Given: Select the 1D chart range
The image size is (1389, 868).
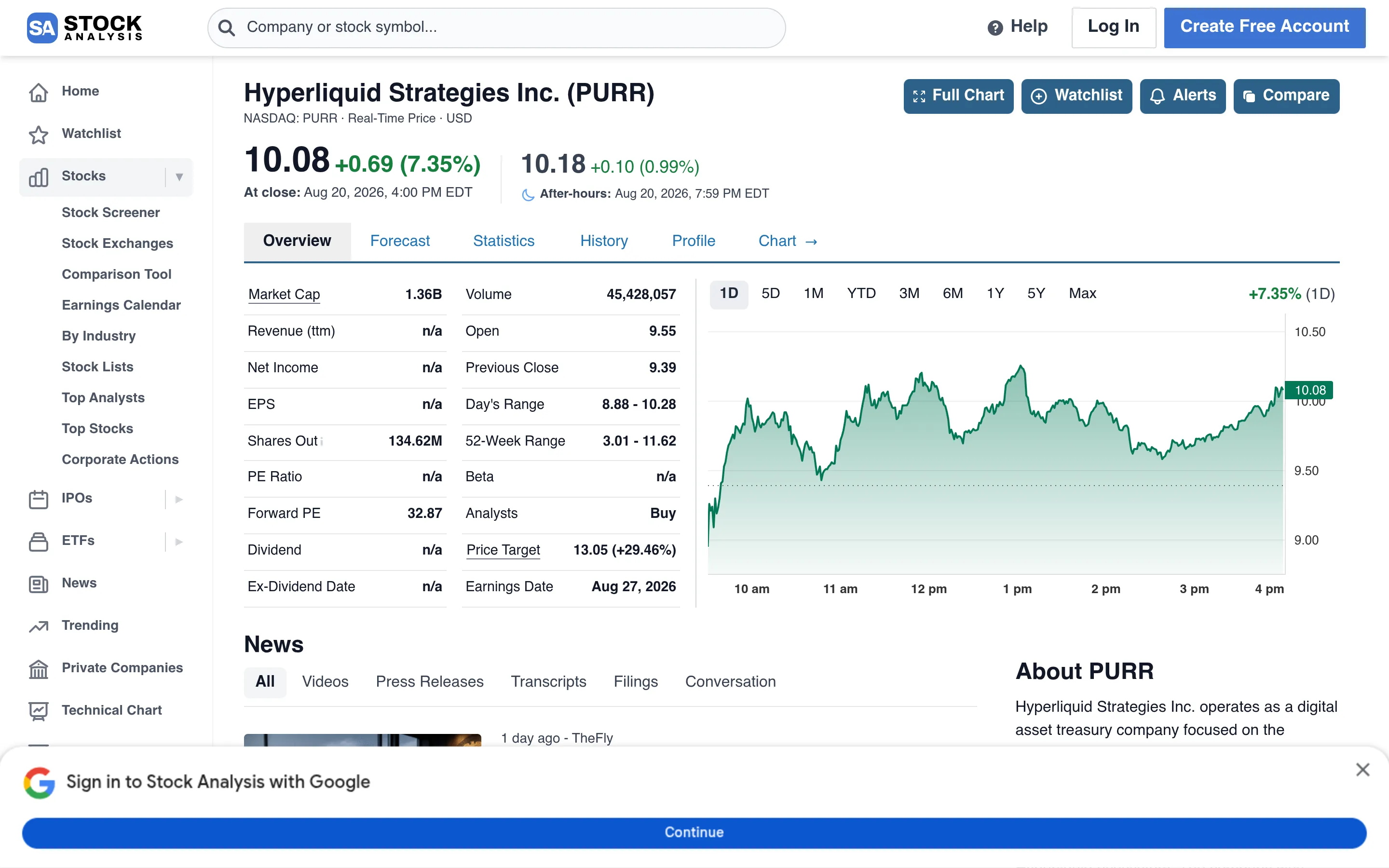Looking at the screenshot, I should (x=729, y=295).
